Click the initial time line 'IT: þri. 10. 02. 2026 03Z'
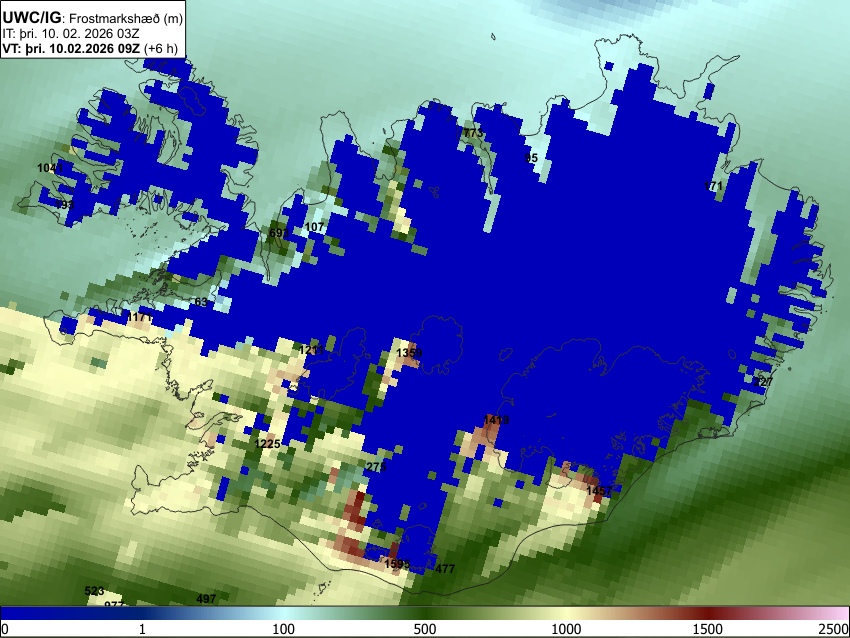 [x=70, y=34]
